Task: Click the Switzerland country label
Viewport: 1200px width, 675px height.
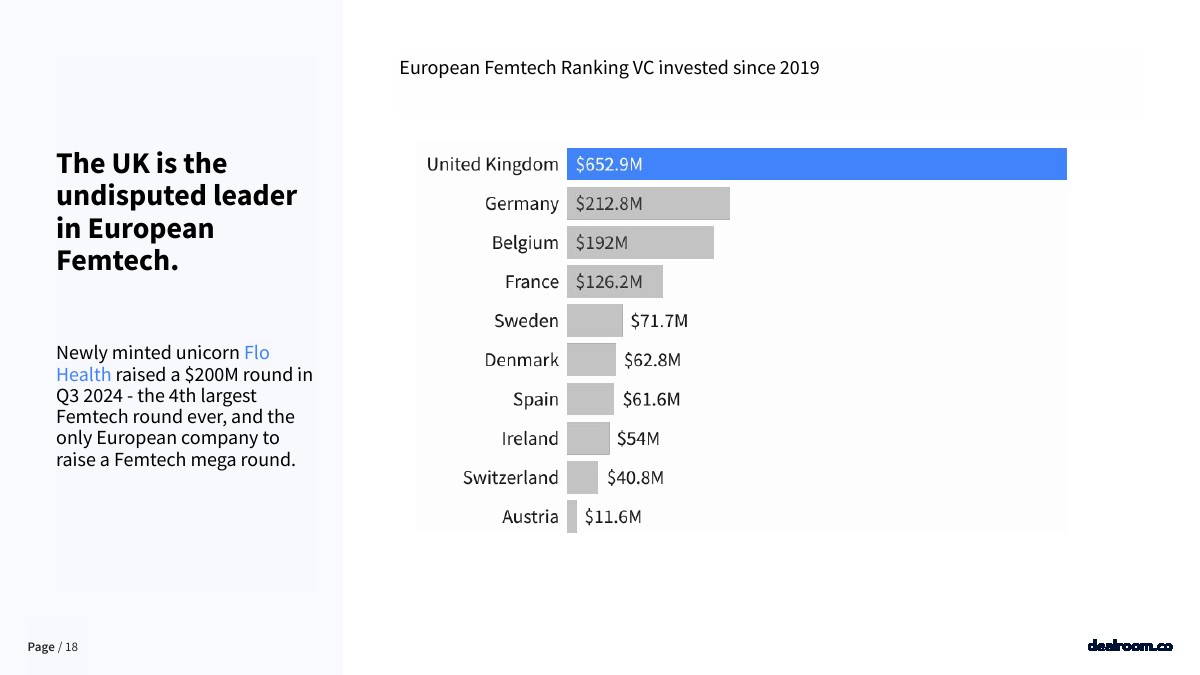Action: (x=510, y=477)
